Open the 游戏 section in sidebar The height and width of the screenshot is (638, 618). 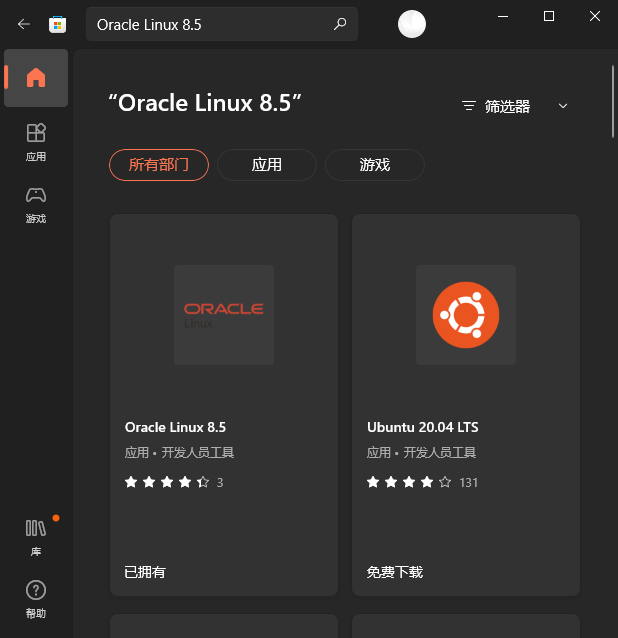click(36, 205)
